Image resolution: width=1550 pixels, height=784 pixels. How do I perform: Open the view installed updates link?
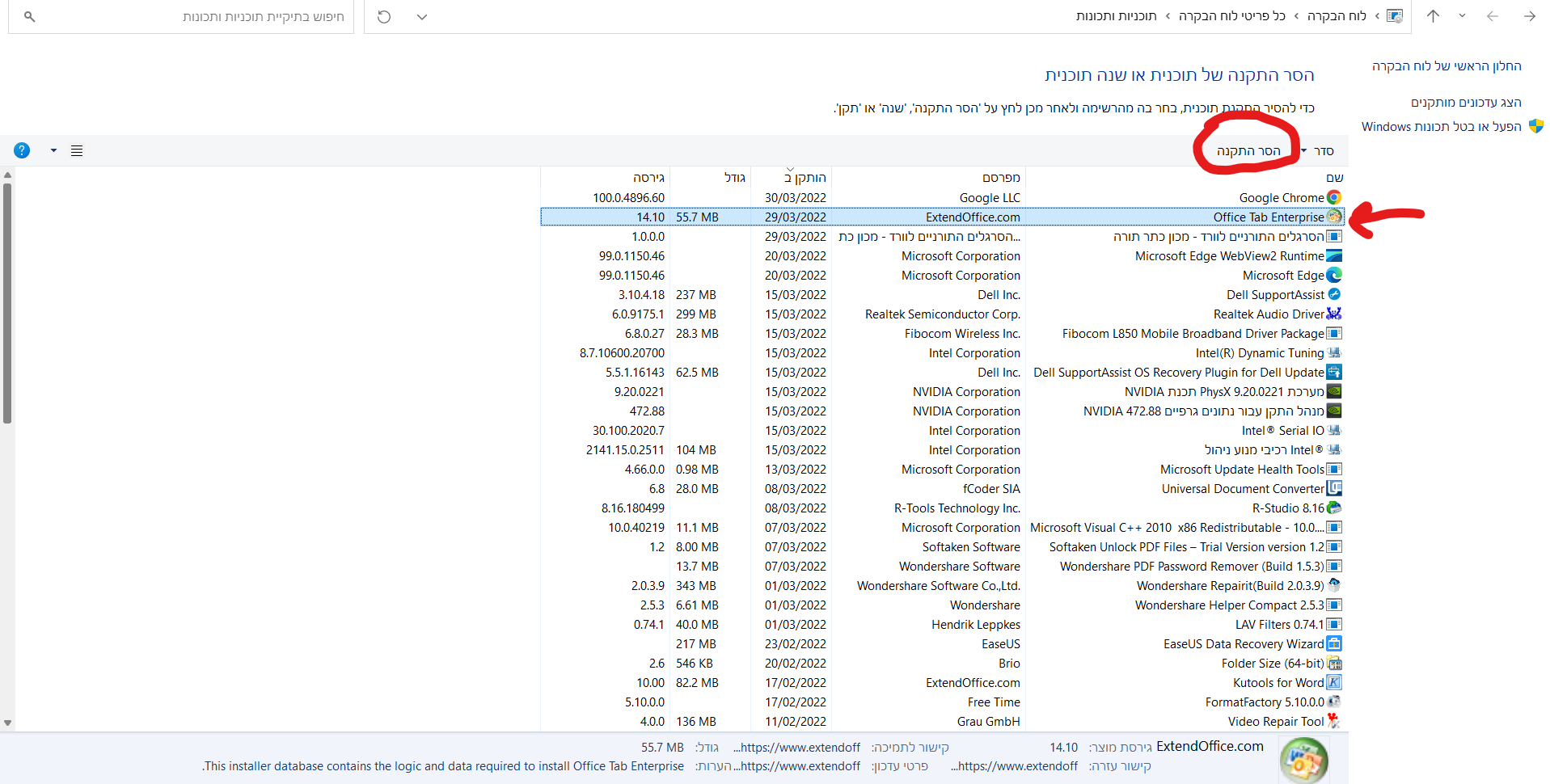click(x=1465, y=102)
